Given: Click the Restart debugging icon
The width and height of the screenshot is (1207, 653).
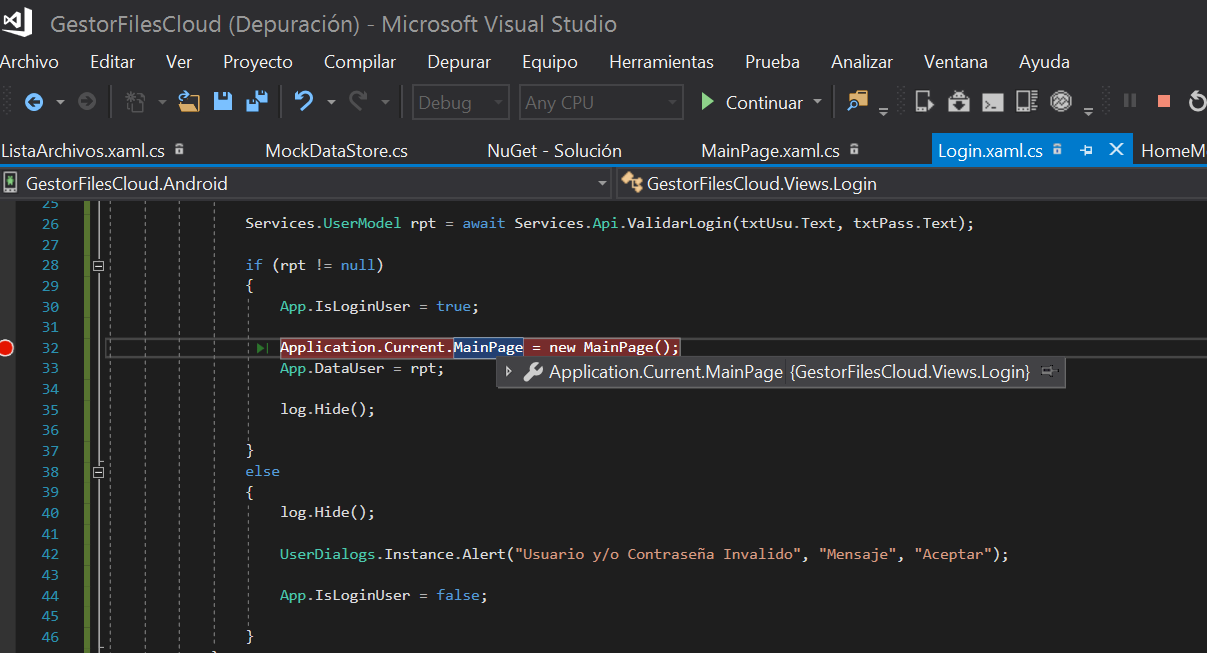Looking at the screenshot, I should tap(1197, 101).
